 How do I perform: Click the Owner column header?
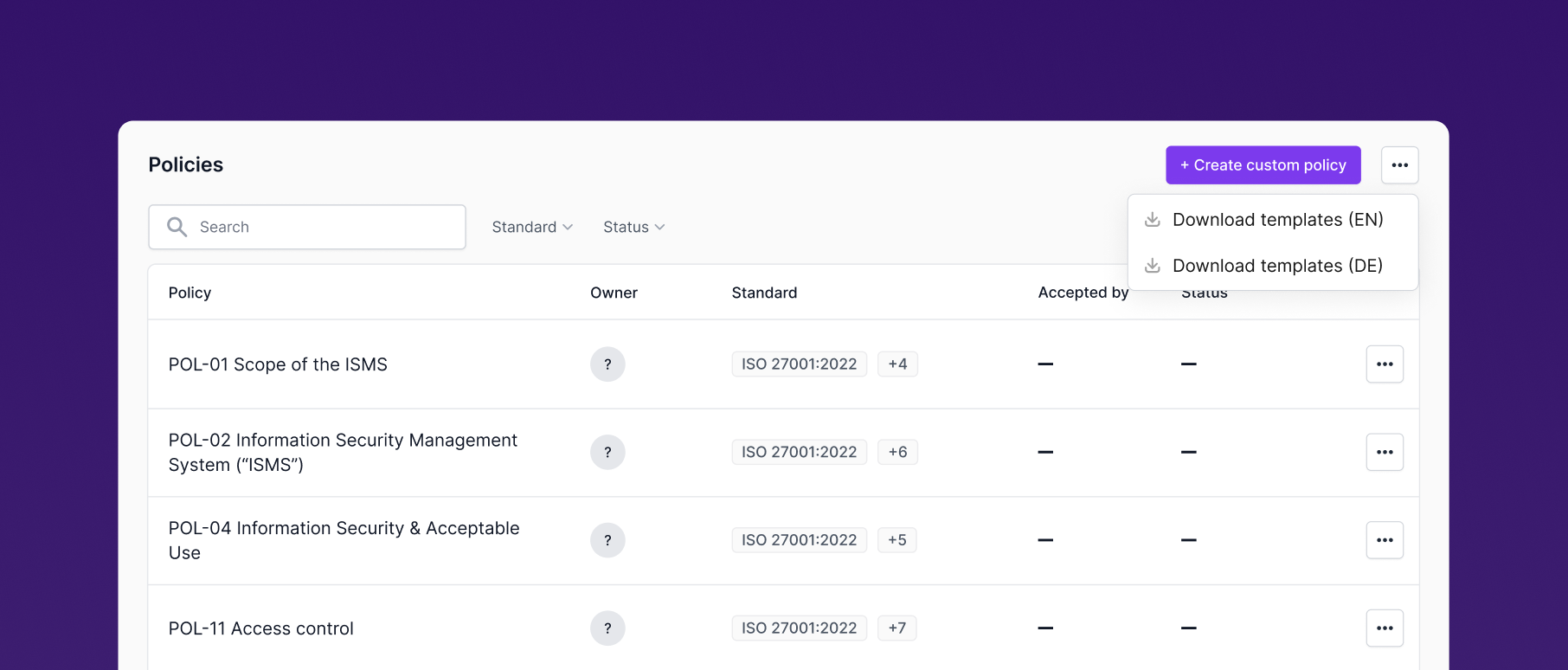tap(614, 293)
